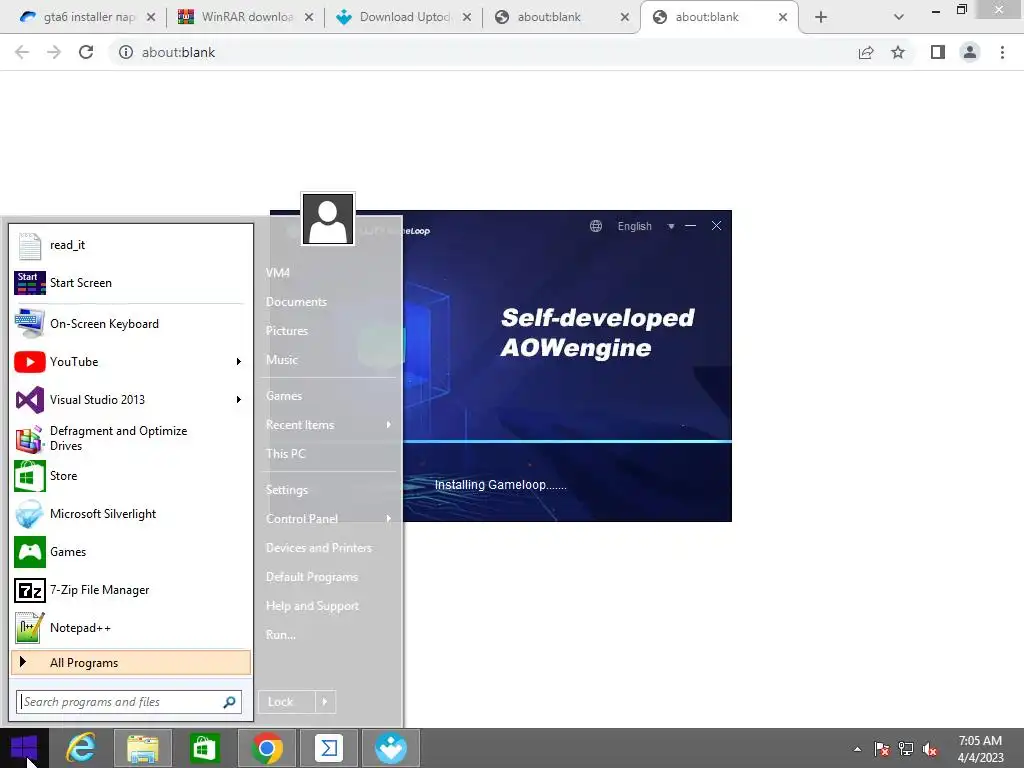The height and width of the screenshot is (768, 1024).
Task: Click the Lock button
Action: point(287,702)
